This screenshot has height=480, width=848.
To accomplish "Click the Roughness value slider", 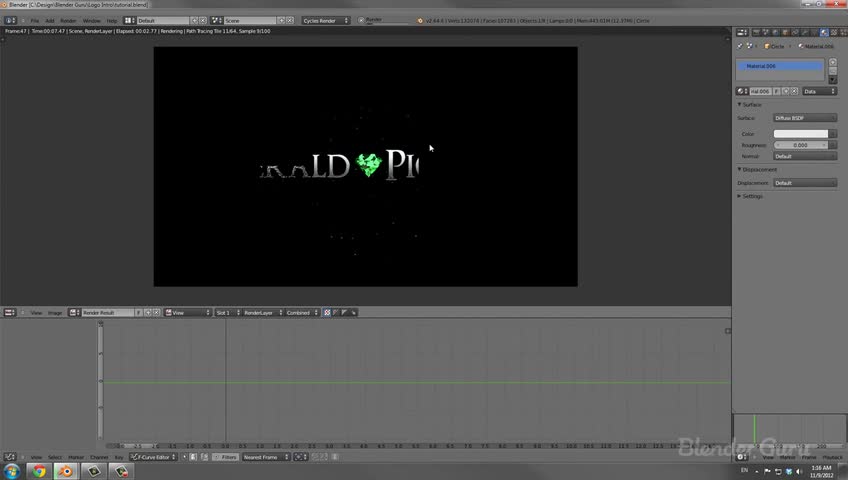I will coord(800,145).
